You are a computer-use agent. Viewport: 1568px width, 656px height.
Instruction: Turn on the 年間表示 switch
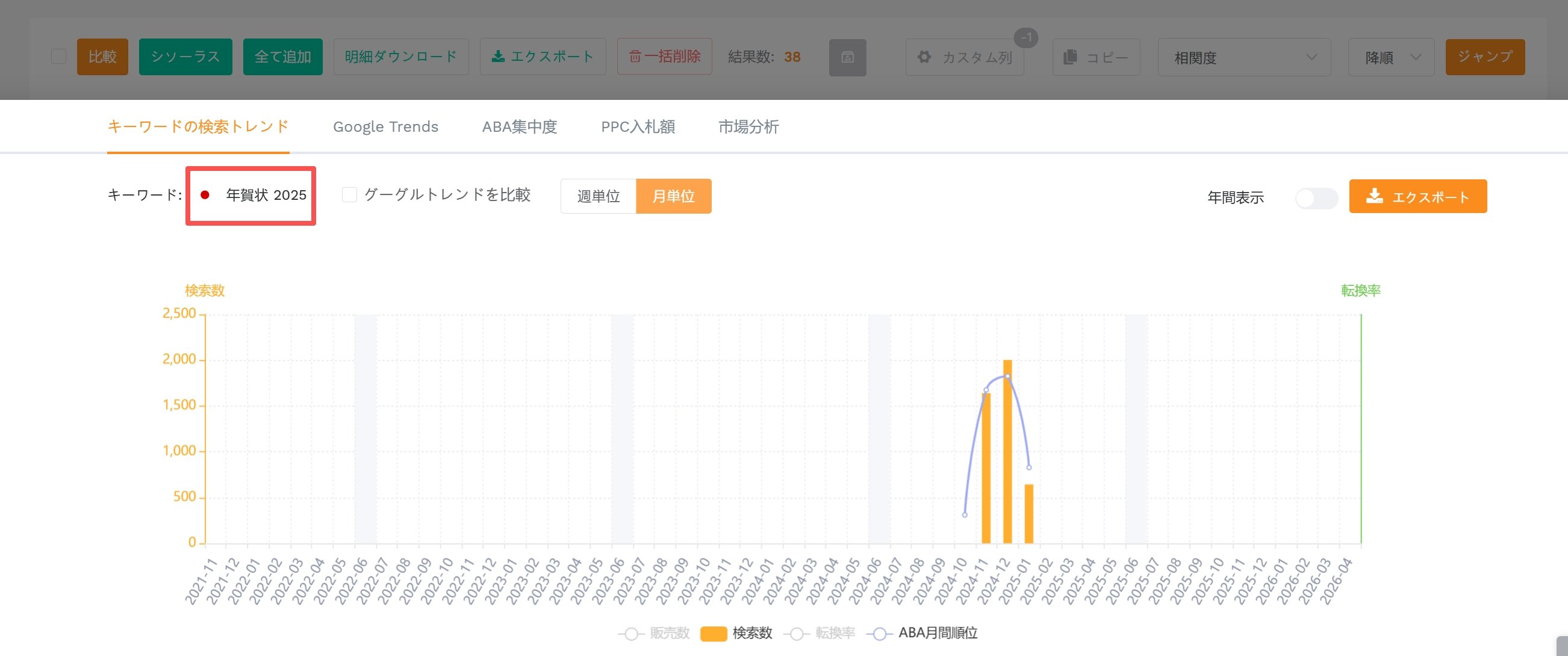(x=1316, y=198)
